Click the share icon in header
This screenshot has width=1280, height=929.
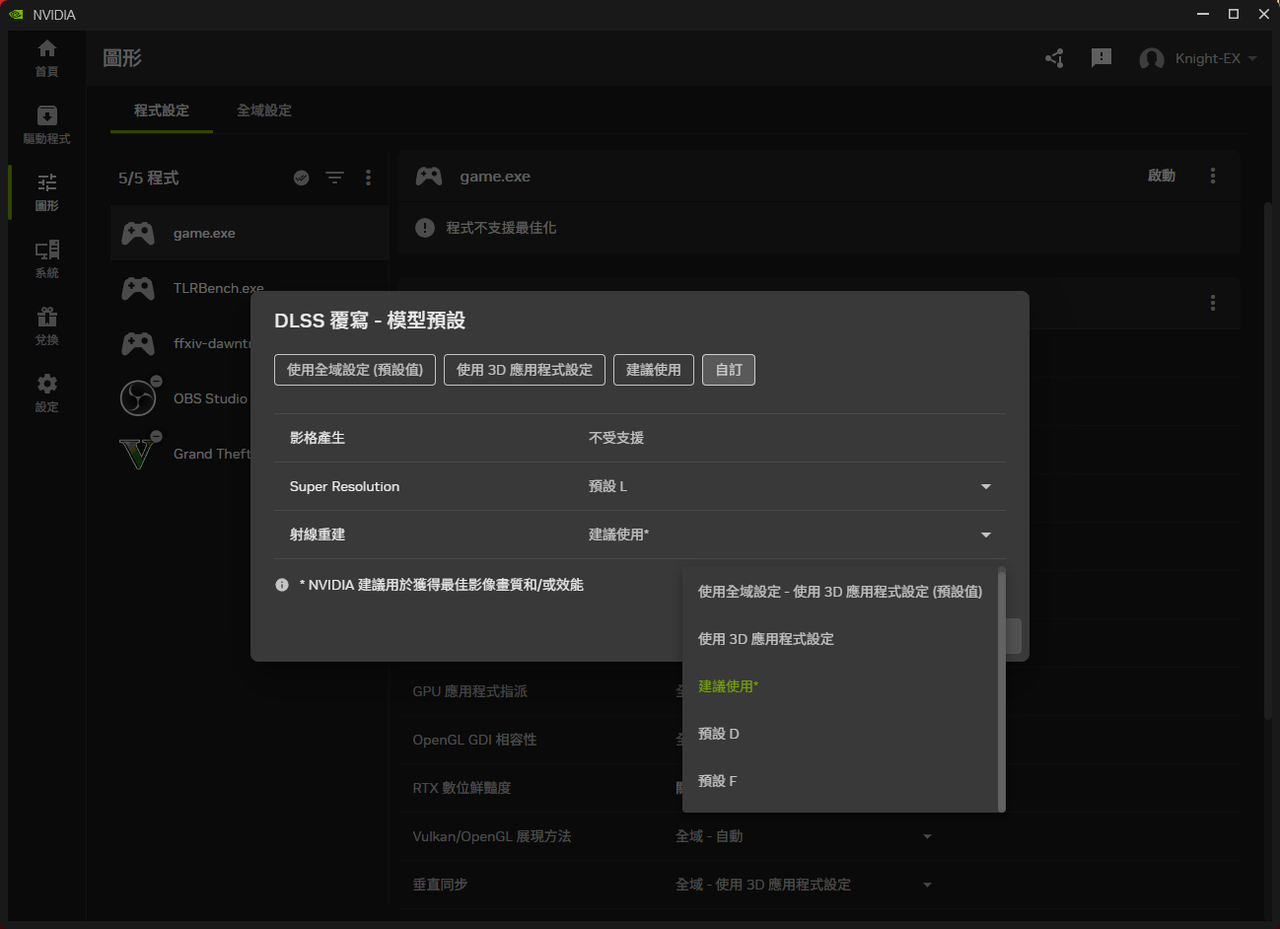(x=1054, y=58)
